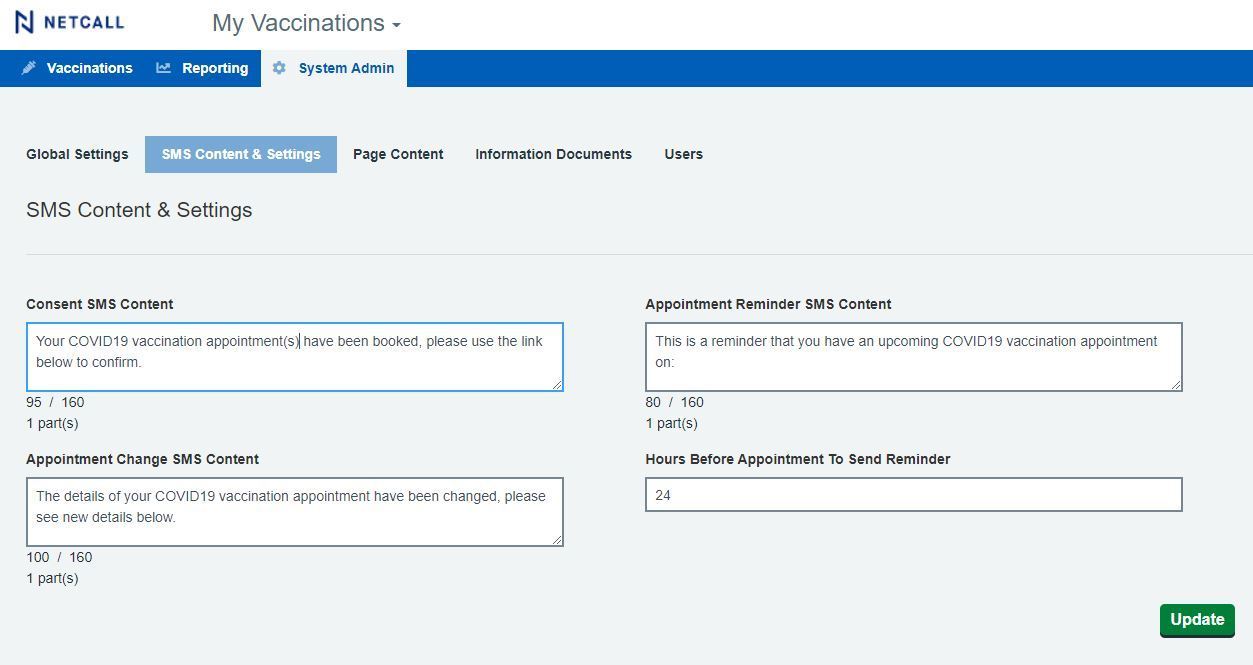1253x665 pixels.
Task: Go to the Page Content subtab
Action: point(398,154)
